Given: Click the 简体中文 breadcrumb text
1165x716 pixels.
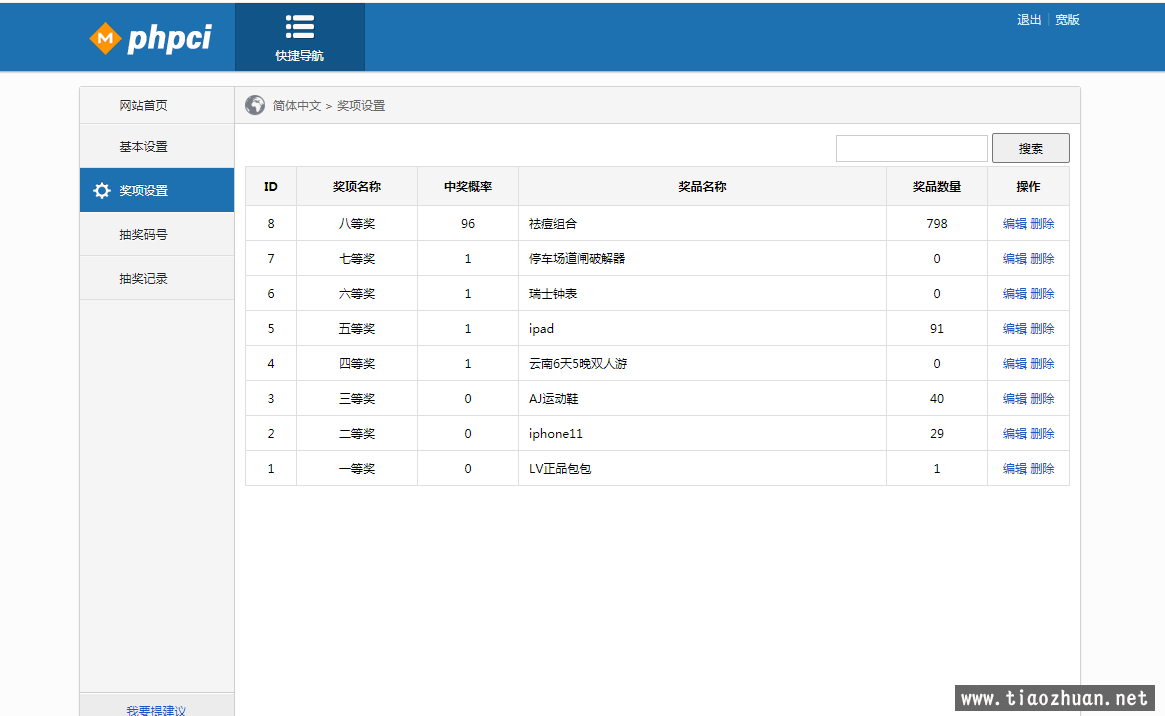Looking at the screenshot, I should [296, 105].
